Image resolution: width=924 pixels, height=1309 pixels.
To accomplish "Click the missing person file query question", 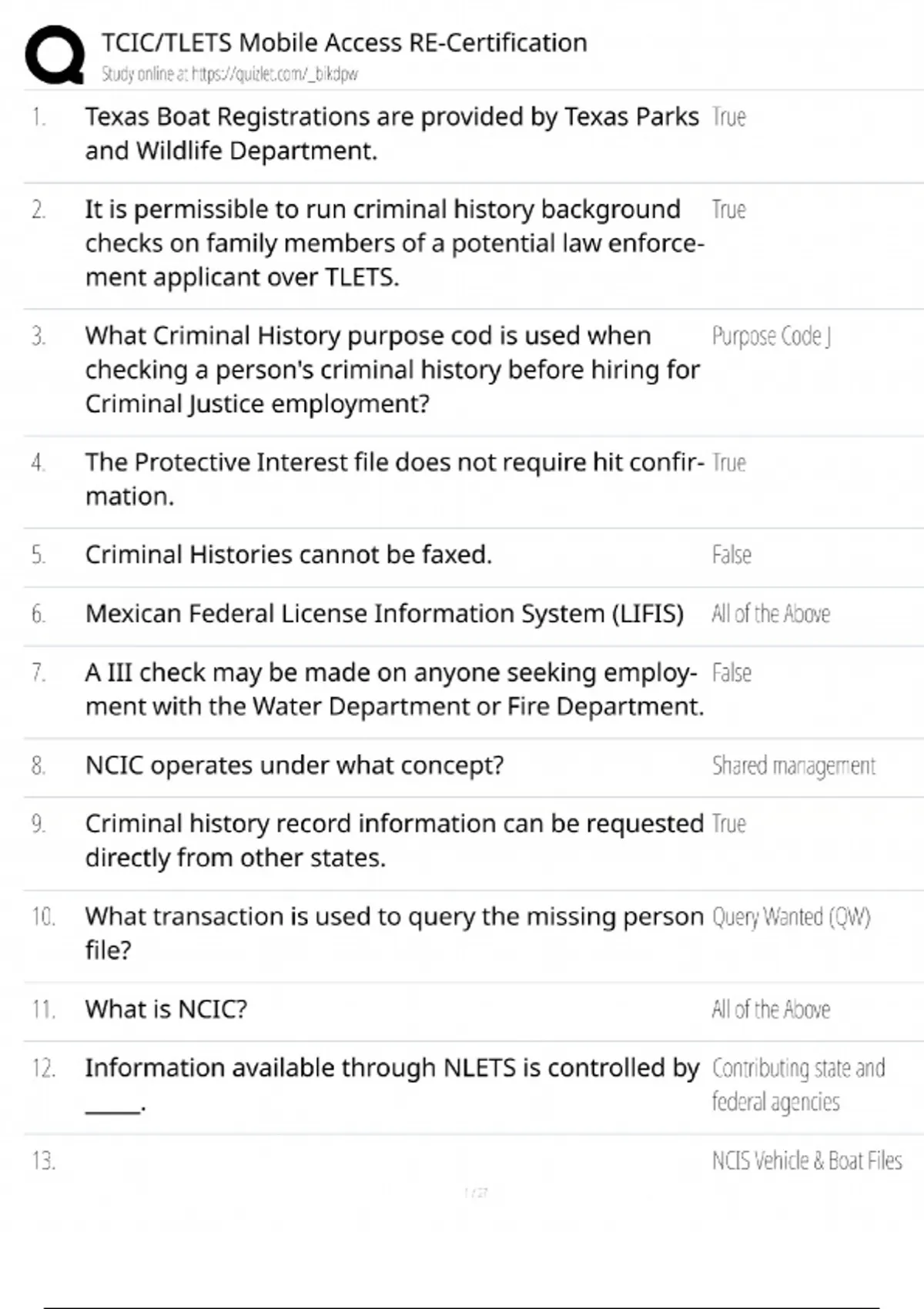I will pos(393,932).
